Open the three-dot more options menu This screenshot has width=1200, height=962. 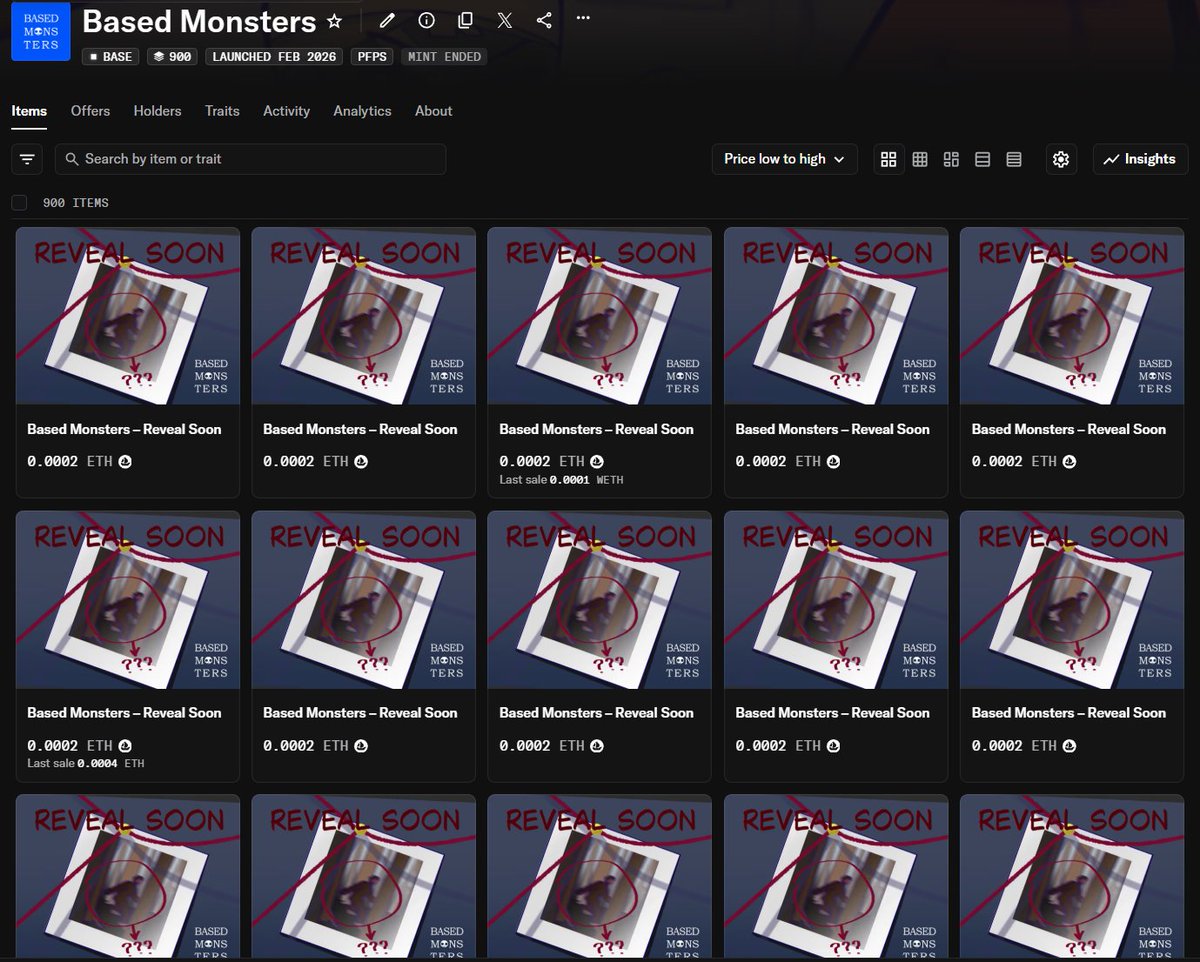pos(583,18)
